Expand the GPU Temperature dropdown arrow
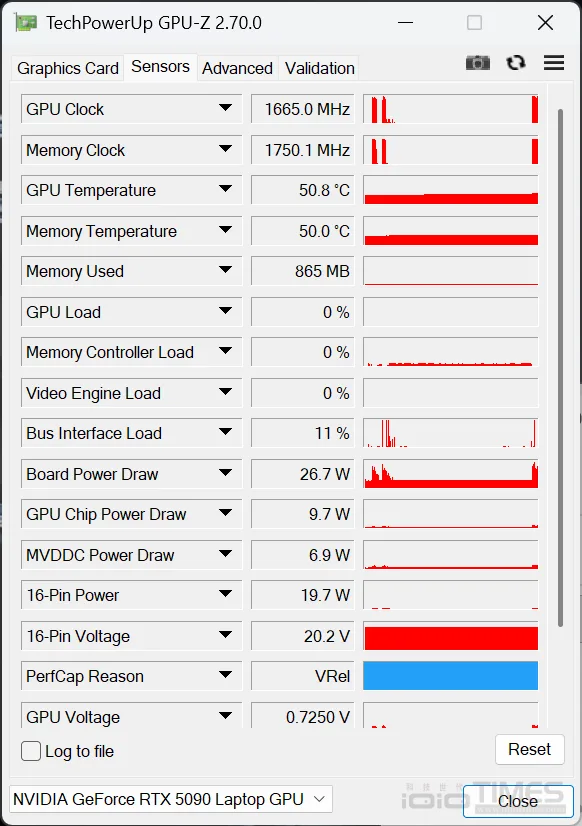This screenshot has width=582, height=826. (x=225, y=189)
